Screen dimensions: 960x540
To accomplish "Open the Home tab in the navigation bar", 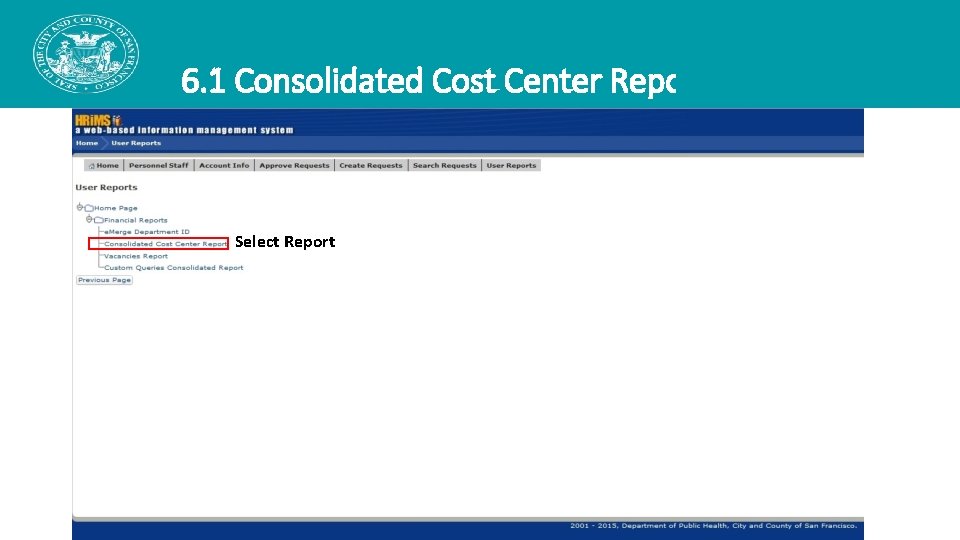I will coord(104,165).
